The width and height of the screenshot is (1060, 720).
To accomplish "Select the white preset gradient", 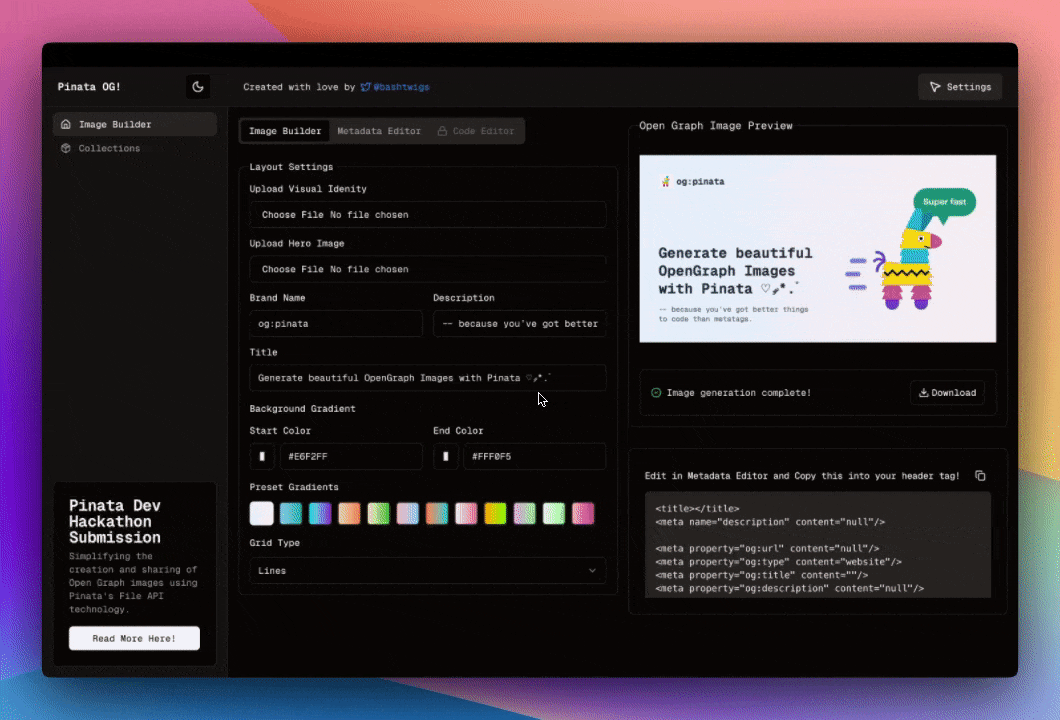I will (262, 514).
